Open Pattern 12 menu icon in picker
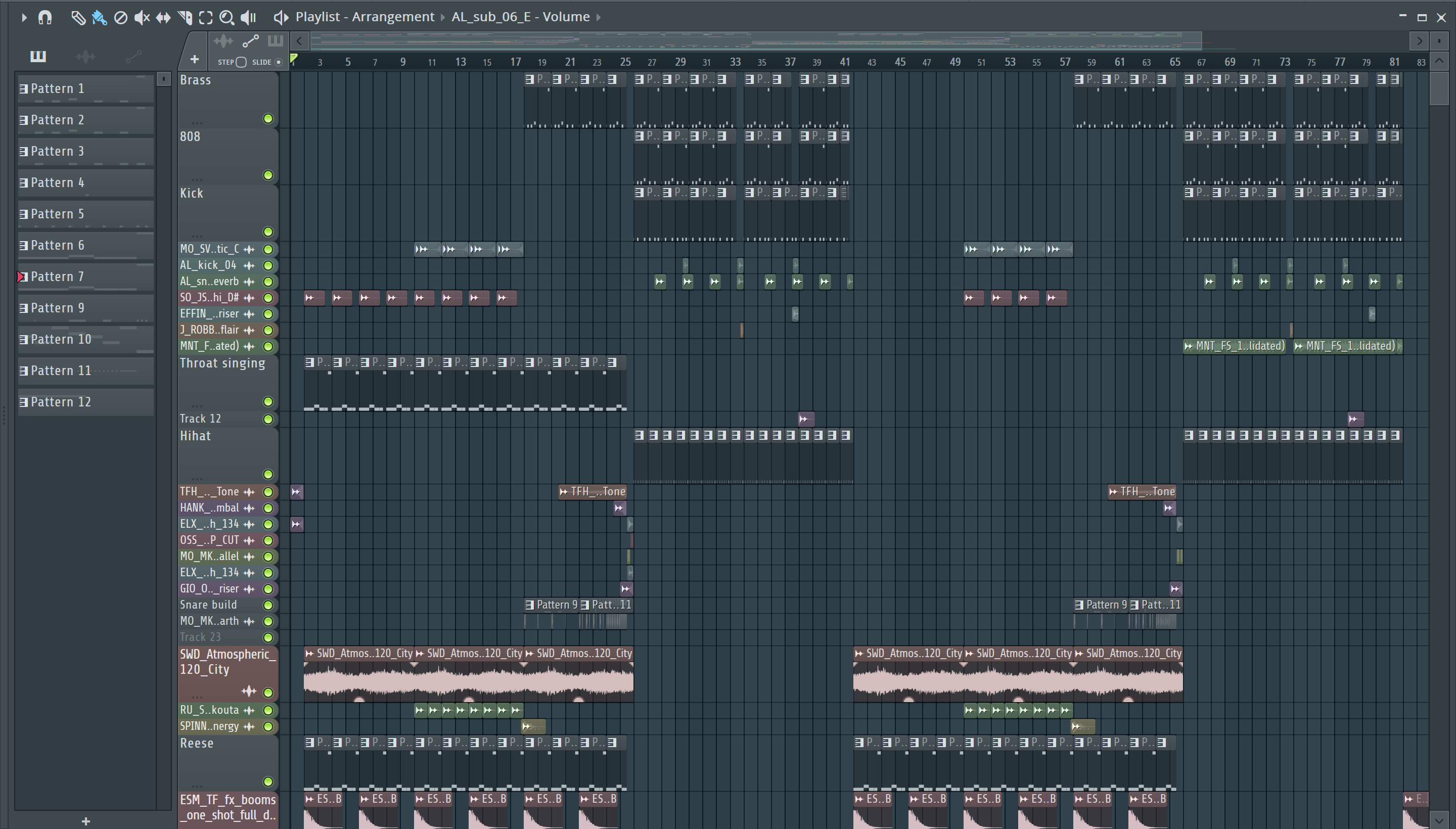Screen dimensions: 1456x829 tap(24, 402)
